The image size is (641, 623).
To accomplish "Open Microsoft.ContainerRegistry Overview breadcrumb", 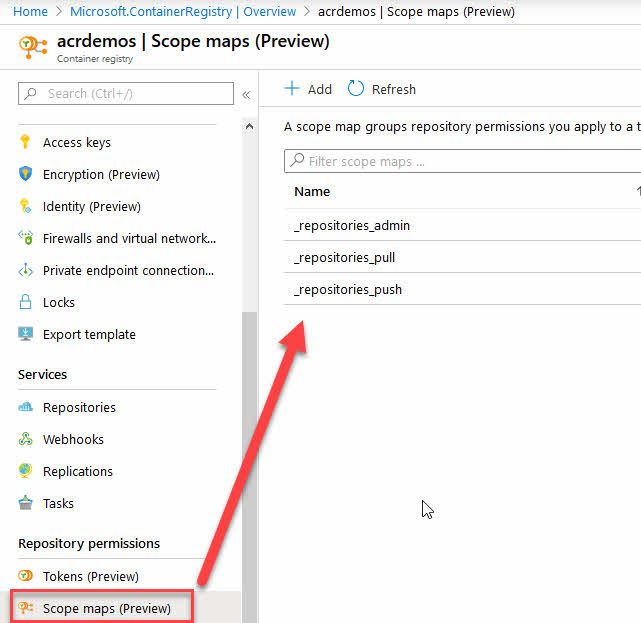I will pyautogui.click(x=183, y=12).
